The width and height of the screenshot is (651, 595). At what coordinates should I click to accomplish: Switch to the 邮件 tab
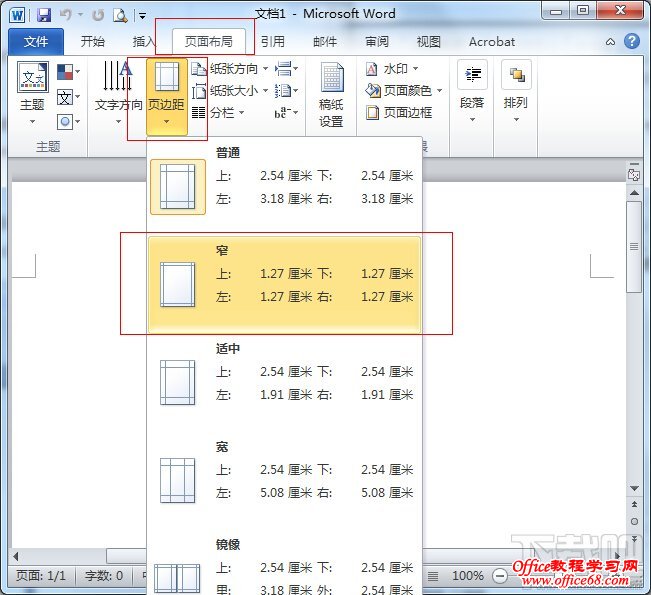(325, 42)
